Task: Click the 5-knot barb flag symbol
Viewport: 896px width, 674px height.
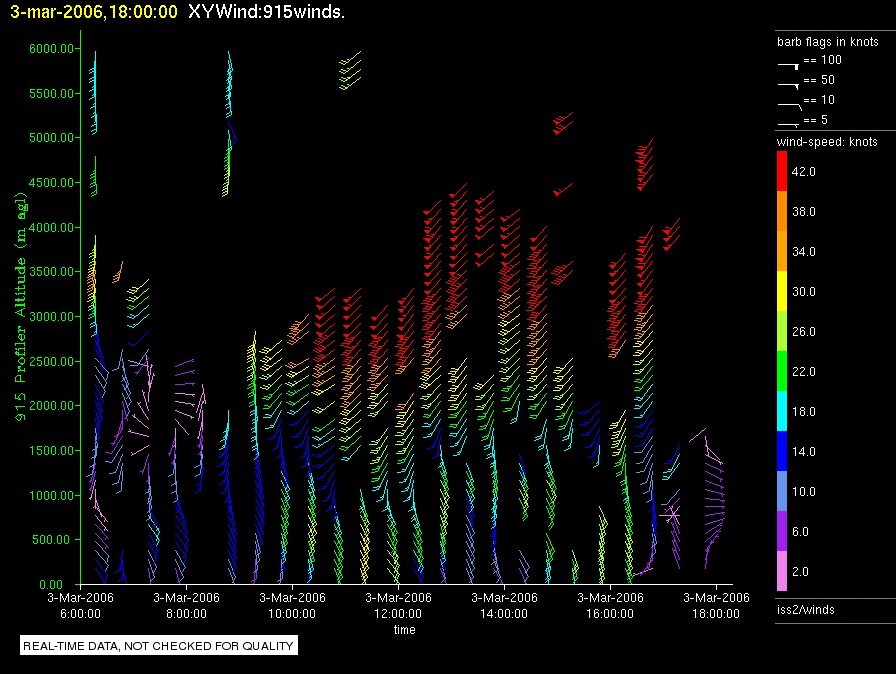Action: pyautogui.click(x=788, y=123)
